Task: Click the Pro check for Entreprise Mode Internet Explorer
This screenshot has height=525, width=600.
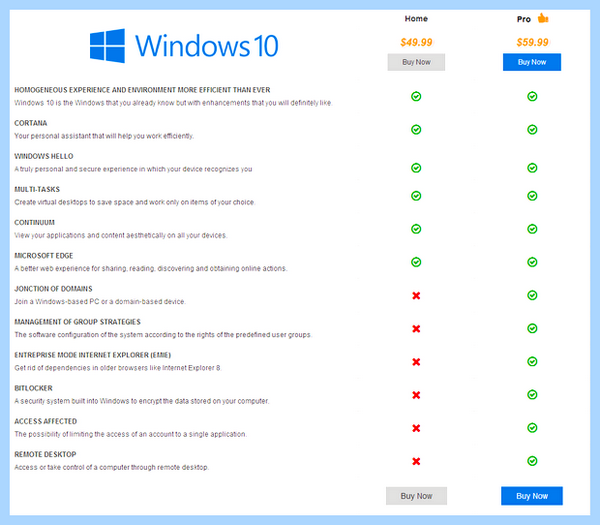Action: coord(532,361)
